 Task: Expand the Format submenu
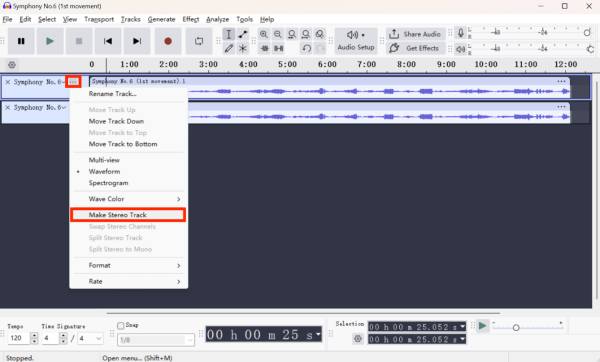click(x=129, y=265)
